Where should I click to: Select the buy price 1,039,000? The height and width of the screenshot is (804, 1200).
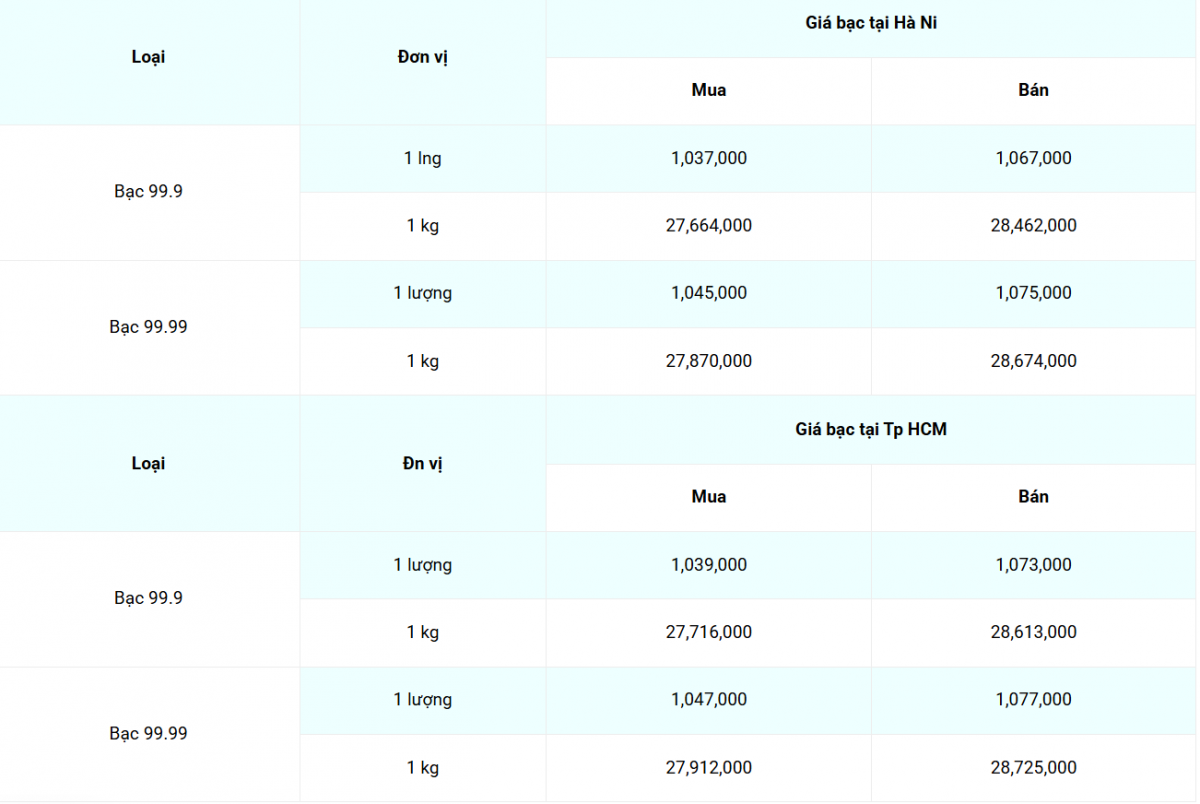[x=709, y=565]
